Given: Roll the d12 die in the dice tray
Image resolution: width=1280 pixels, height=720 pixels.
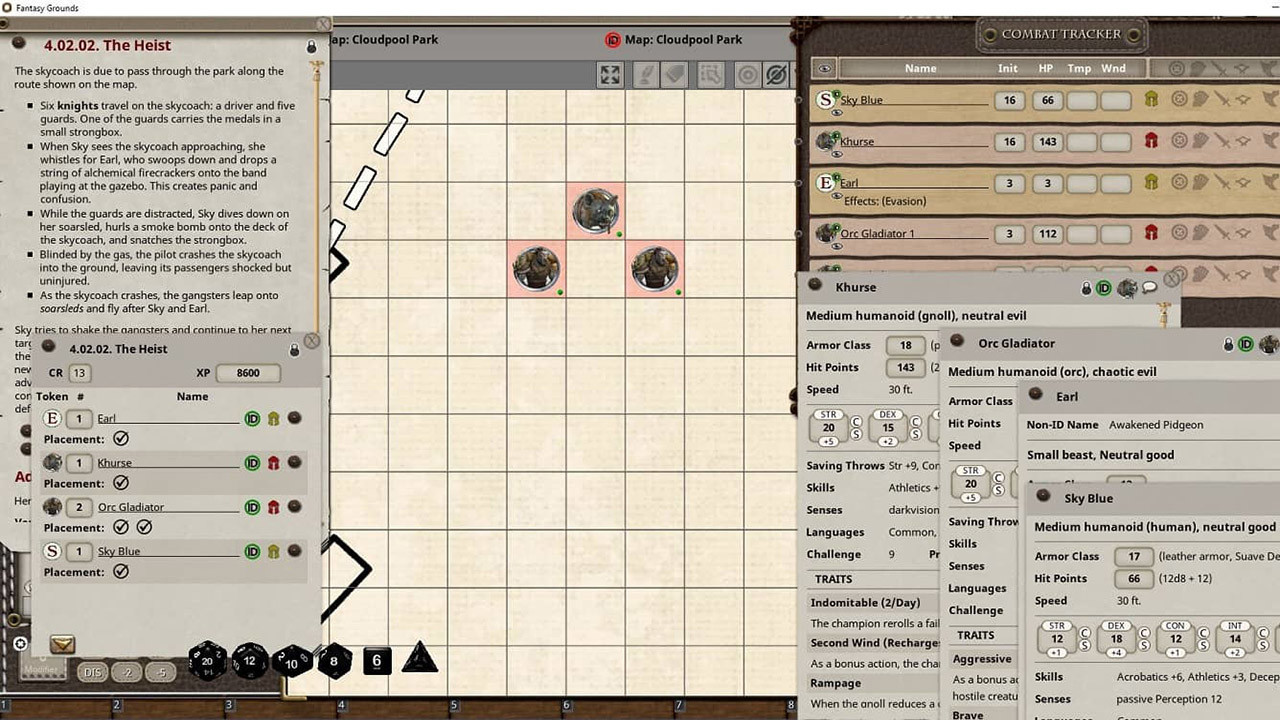Looking at the screenshot, I should click(x=251, y=661).
